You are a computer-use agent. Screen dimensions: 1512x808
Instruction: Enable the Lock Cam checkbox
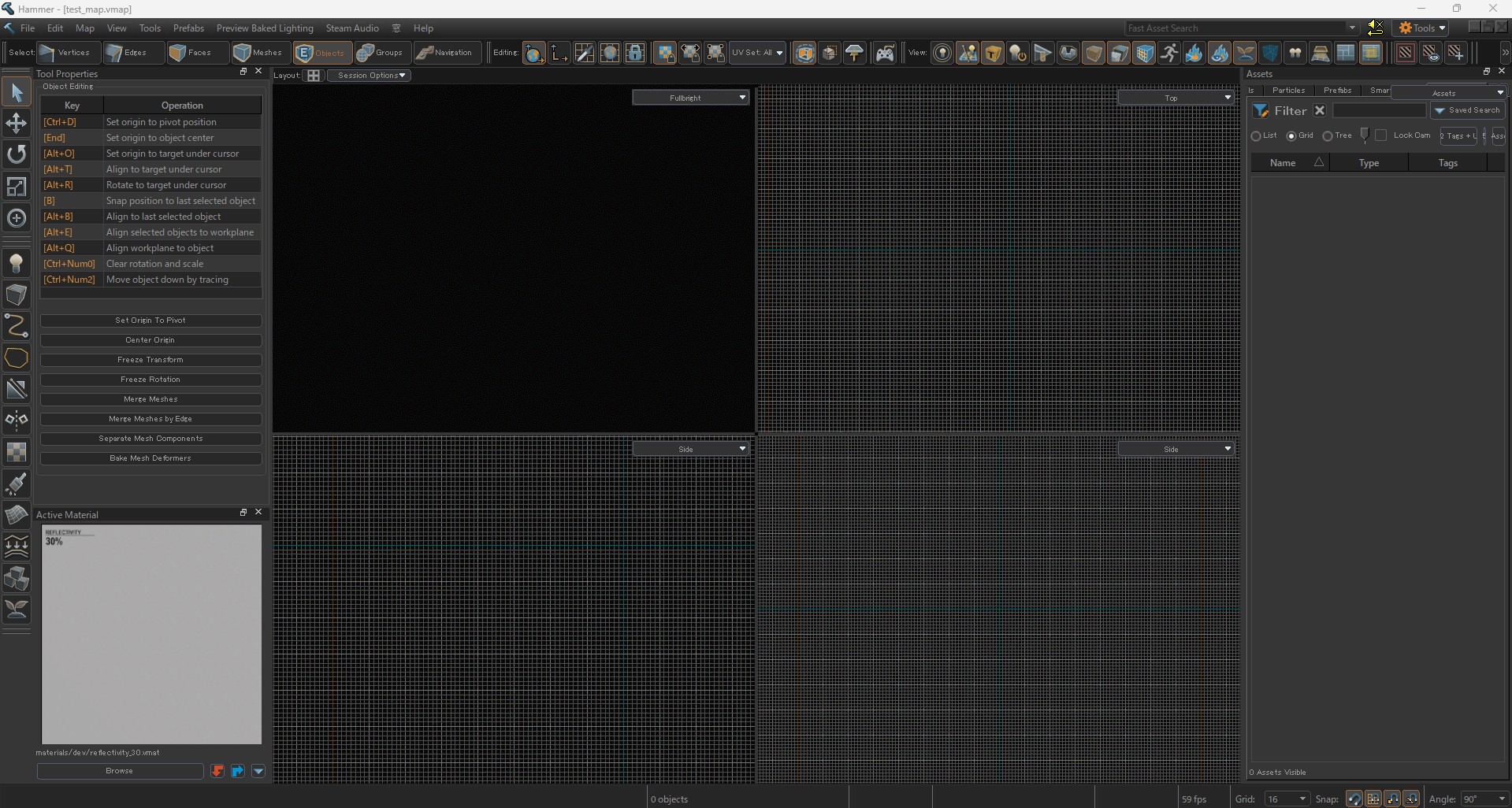pyautogui.click(x=1381, y=135)
